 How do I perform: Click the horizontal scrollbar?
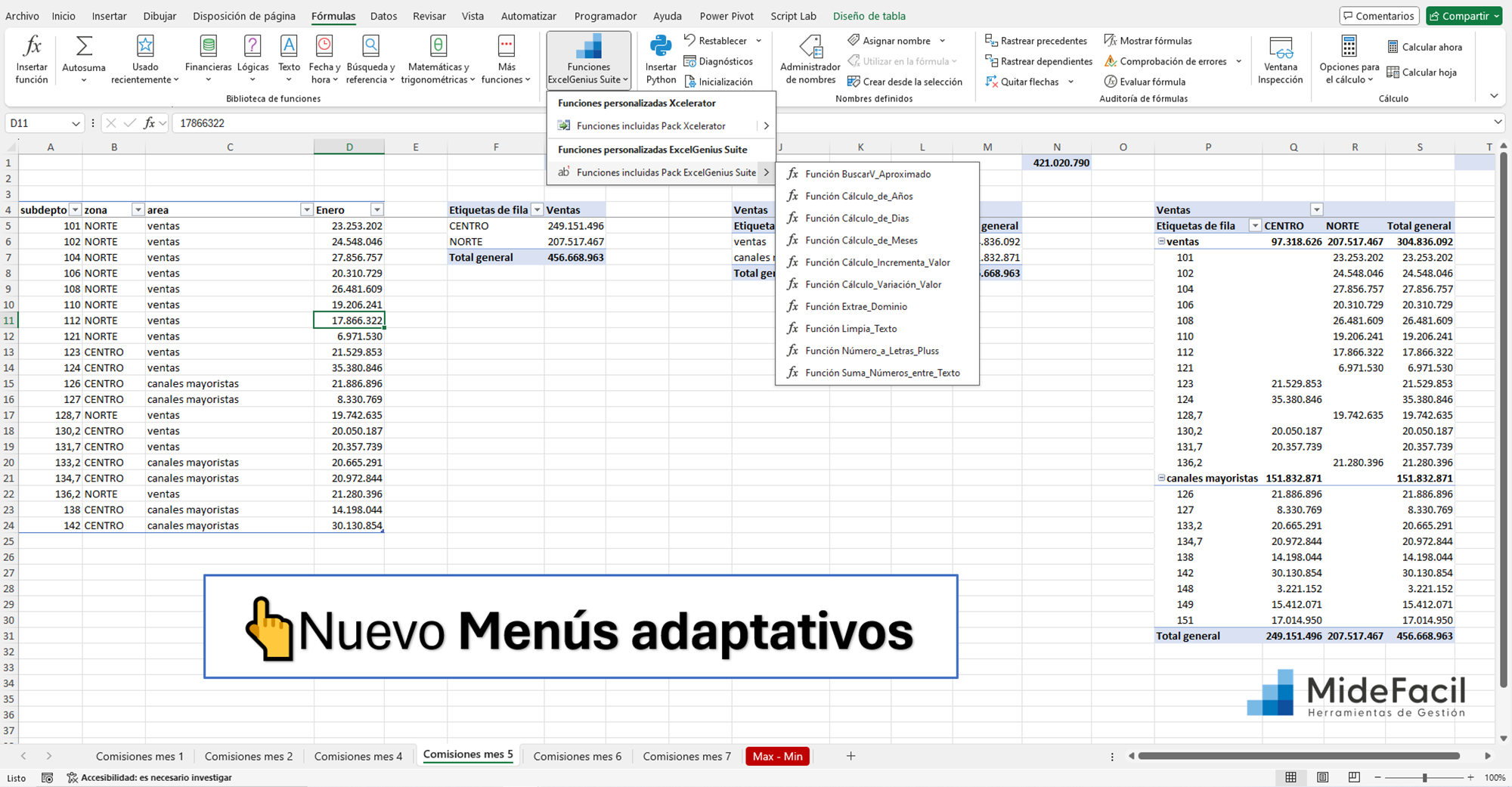[x=1299, y=756]
